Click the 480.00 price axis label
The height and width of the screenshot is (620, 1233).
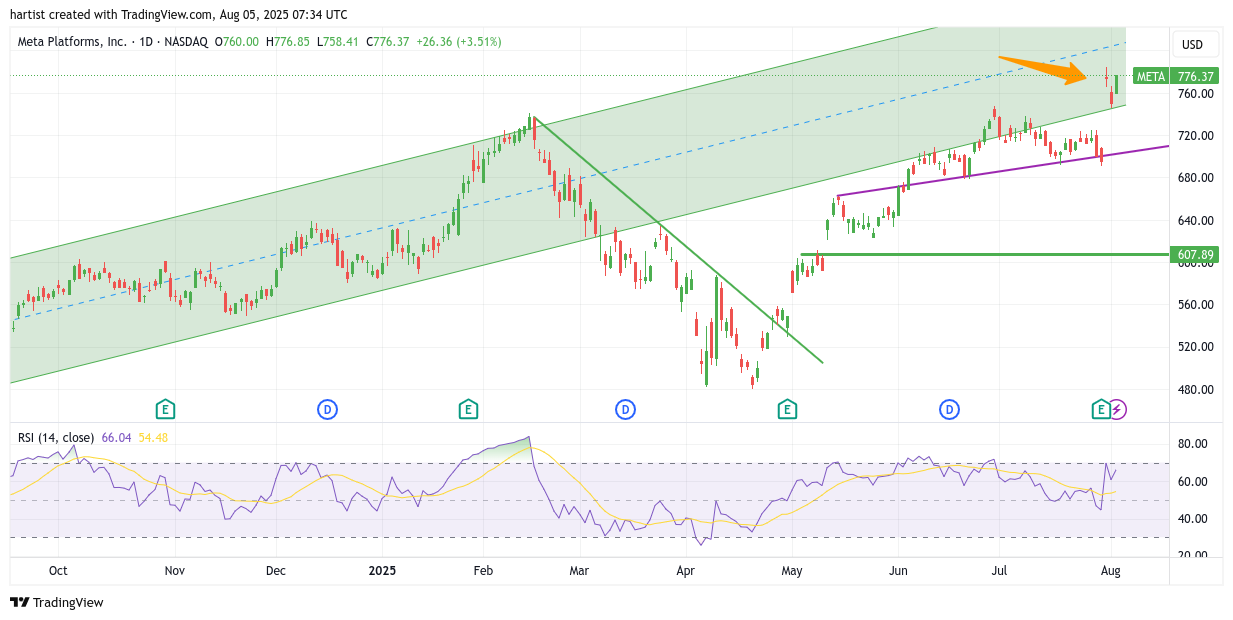coord(1195,390)
